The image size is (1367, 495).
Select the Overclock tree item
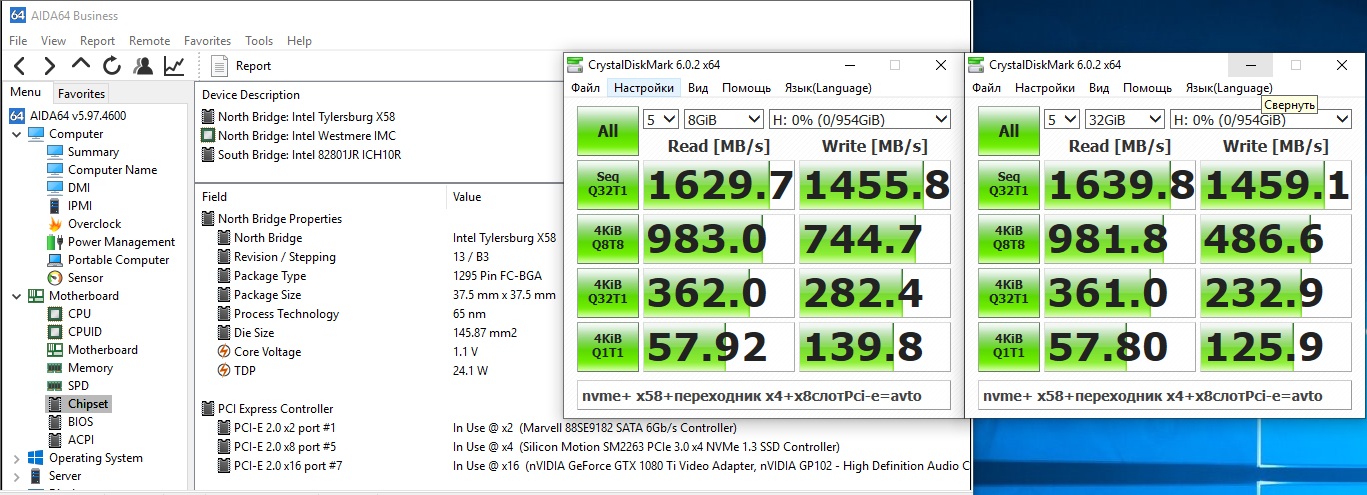pos(94,224)
